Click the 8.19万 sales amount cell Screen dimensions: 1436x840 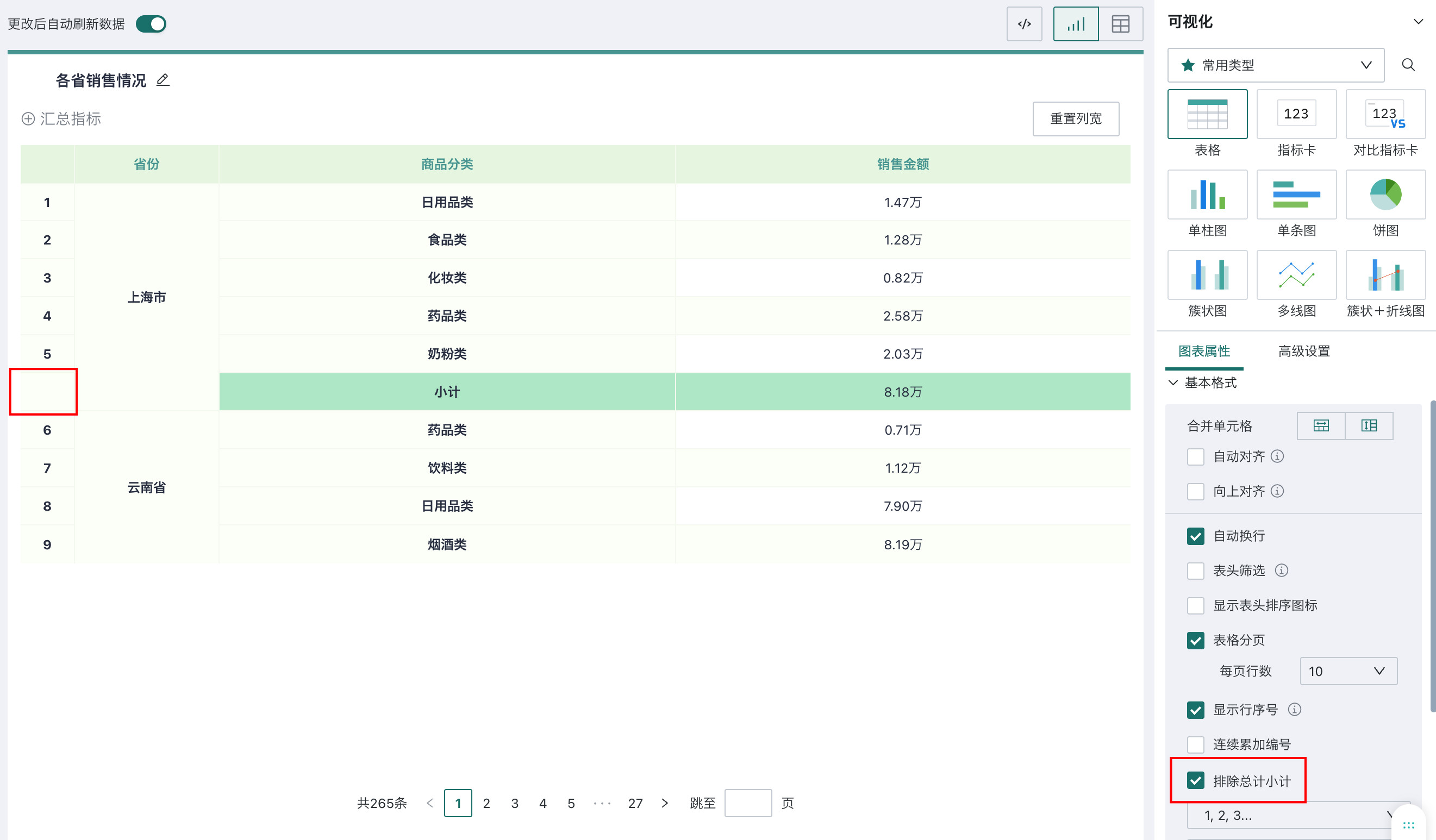(x=903, y=544)
